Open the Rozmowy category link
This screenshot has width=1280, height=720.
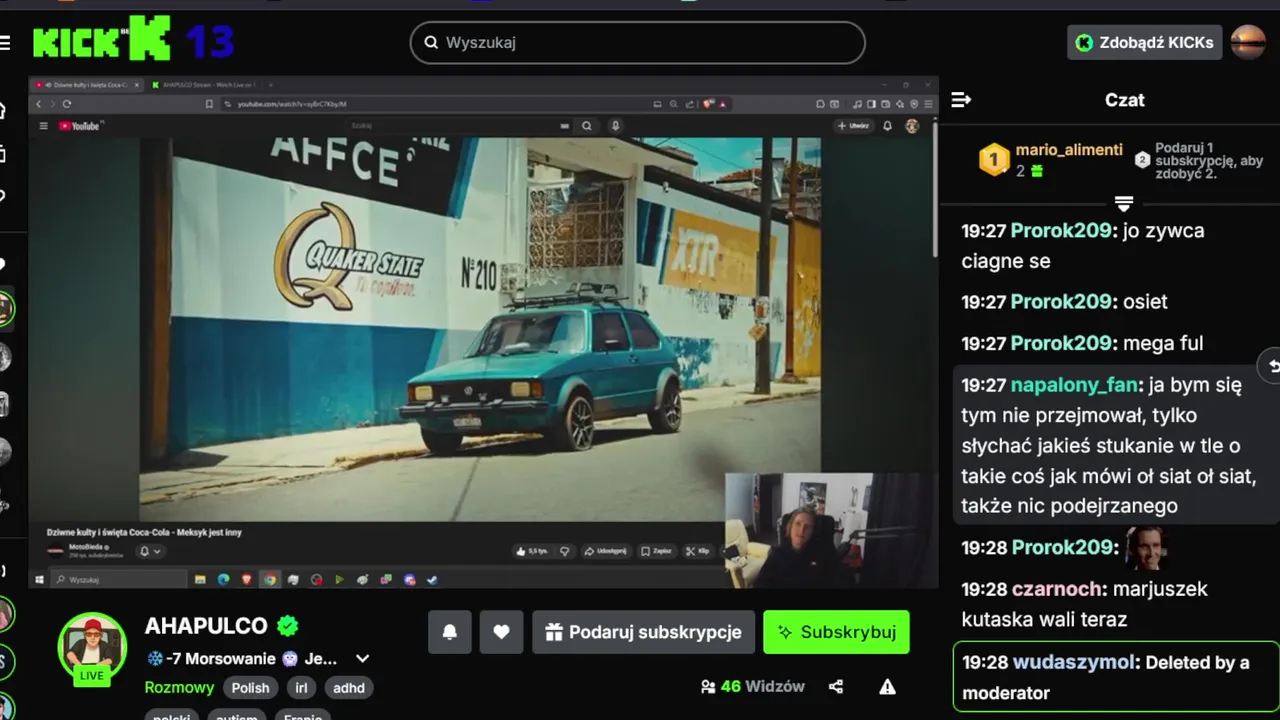(180, 688)
